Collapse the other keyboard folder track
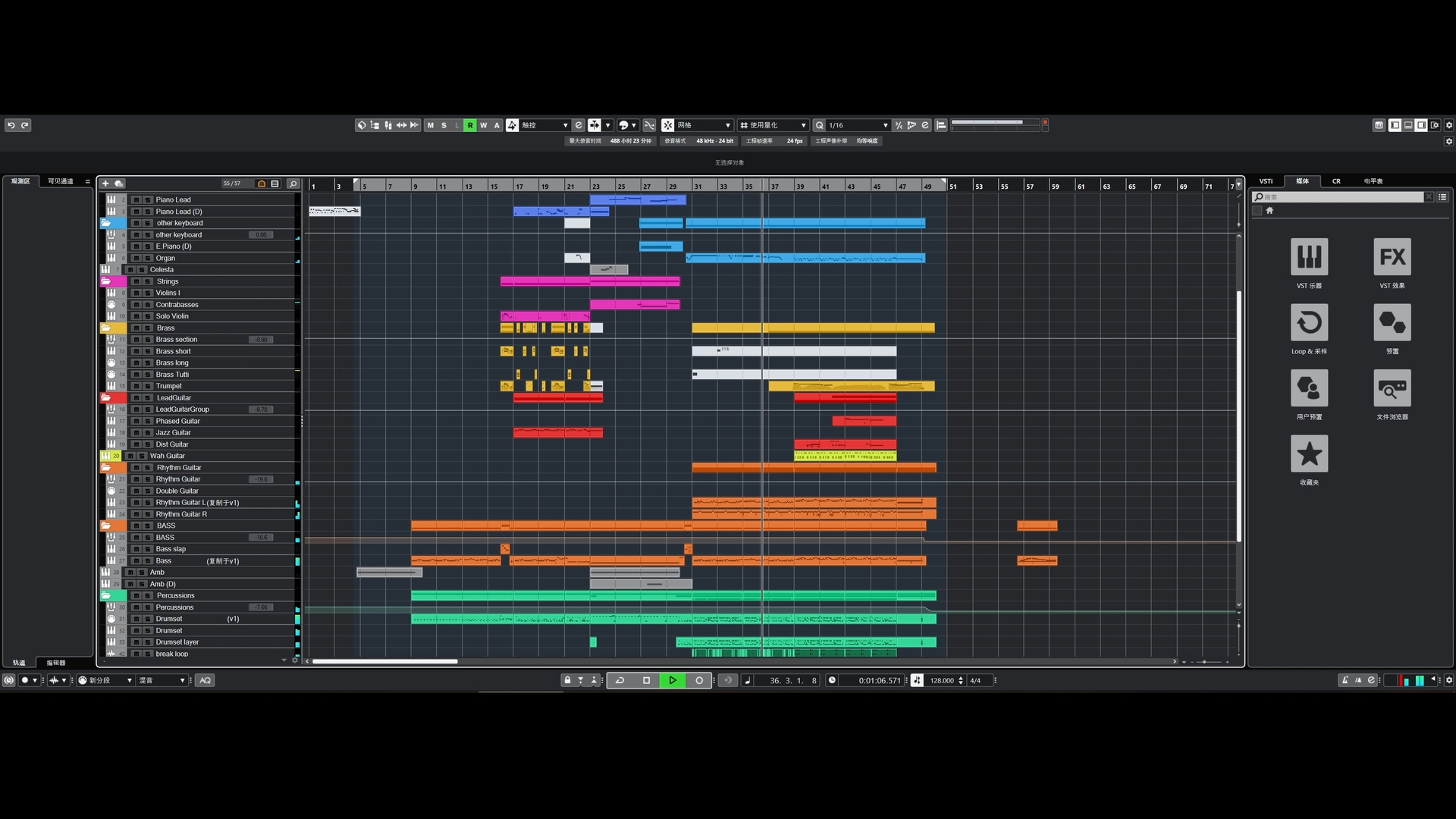The image size is (1456, 819). (106, 224)
